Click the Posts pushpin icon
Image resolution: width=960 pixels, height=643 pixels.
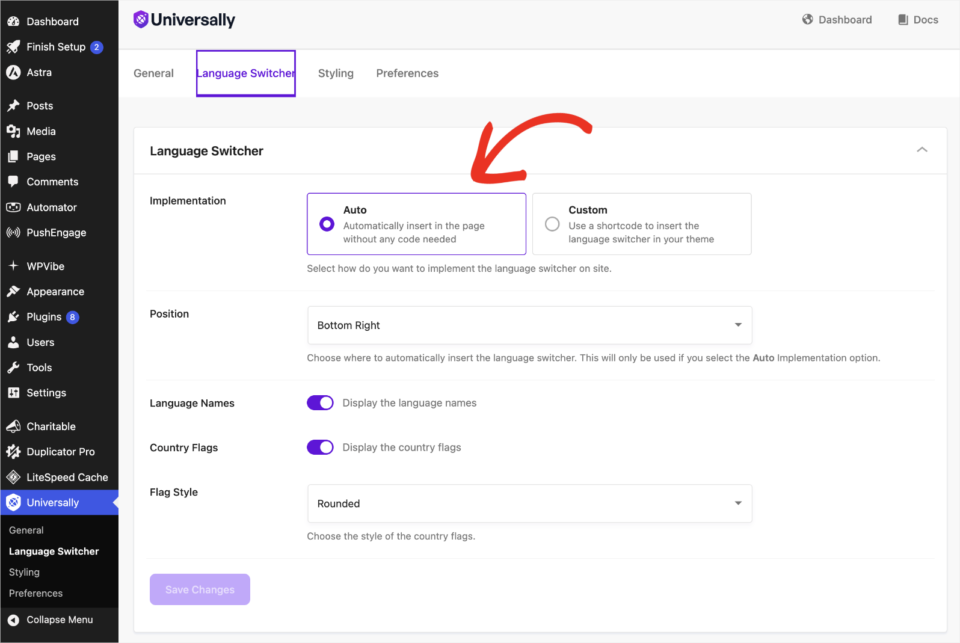(13, 105)
